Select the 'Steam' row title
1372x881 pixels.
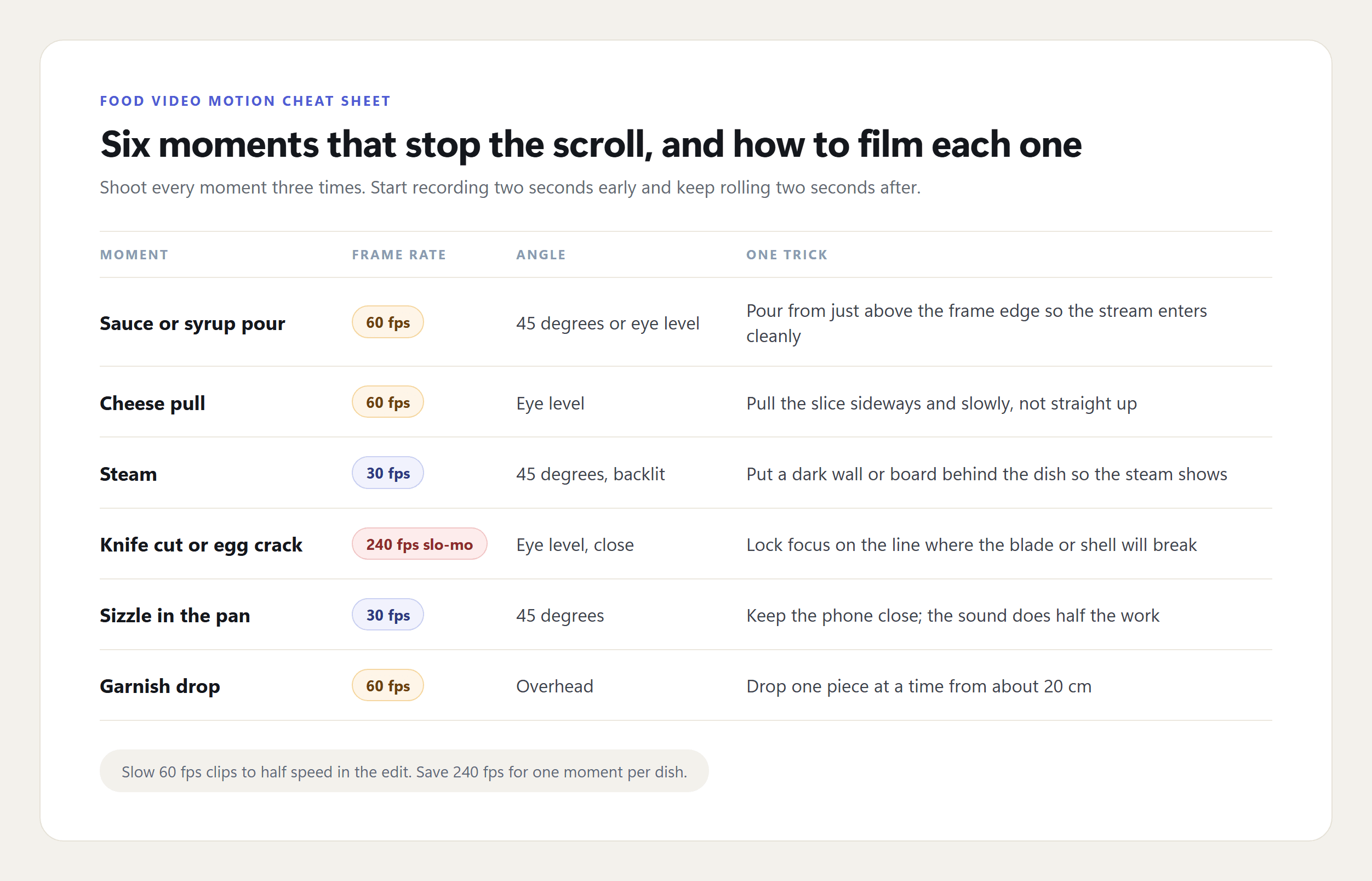(x=128, y=474)
